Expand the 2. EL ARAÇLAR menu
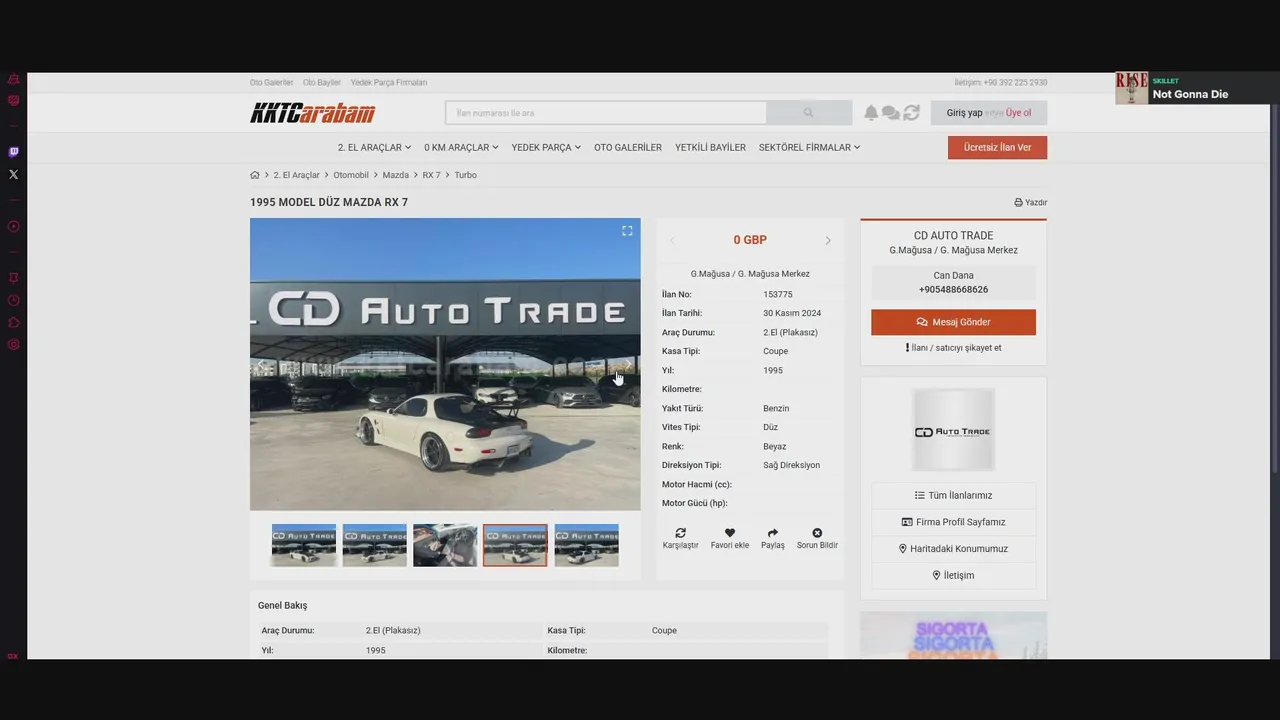This screenshot has width=1280, height=720. click(x=374, y=147)
